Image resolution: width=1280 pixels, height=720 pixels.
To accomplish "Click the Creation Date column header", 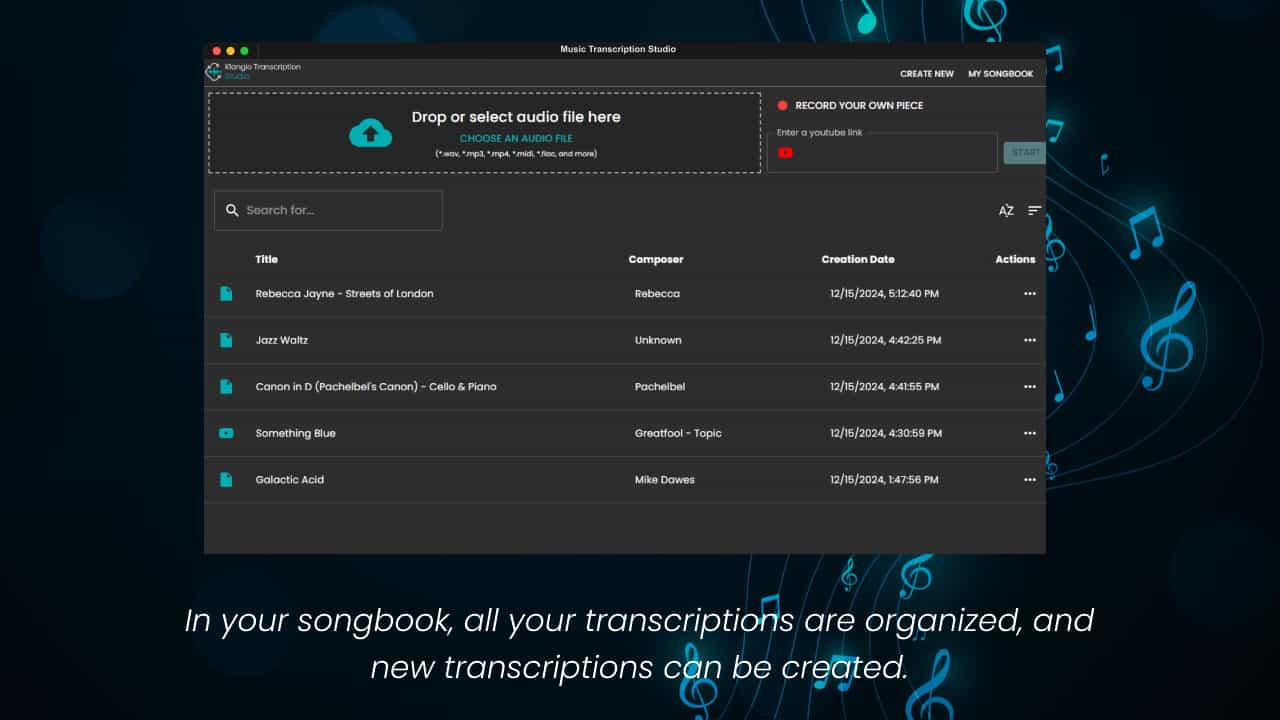I will [858, 259].
